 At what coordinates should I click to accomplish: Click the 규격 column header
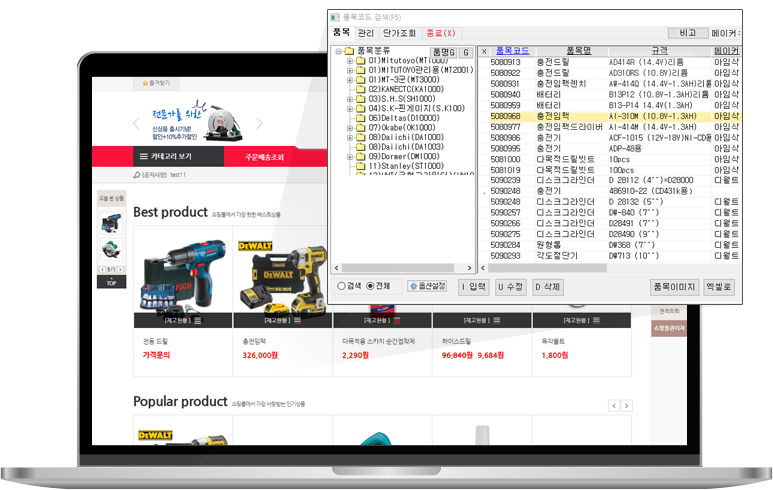pos(660,51)
